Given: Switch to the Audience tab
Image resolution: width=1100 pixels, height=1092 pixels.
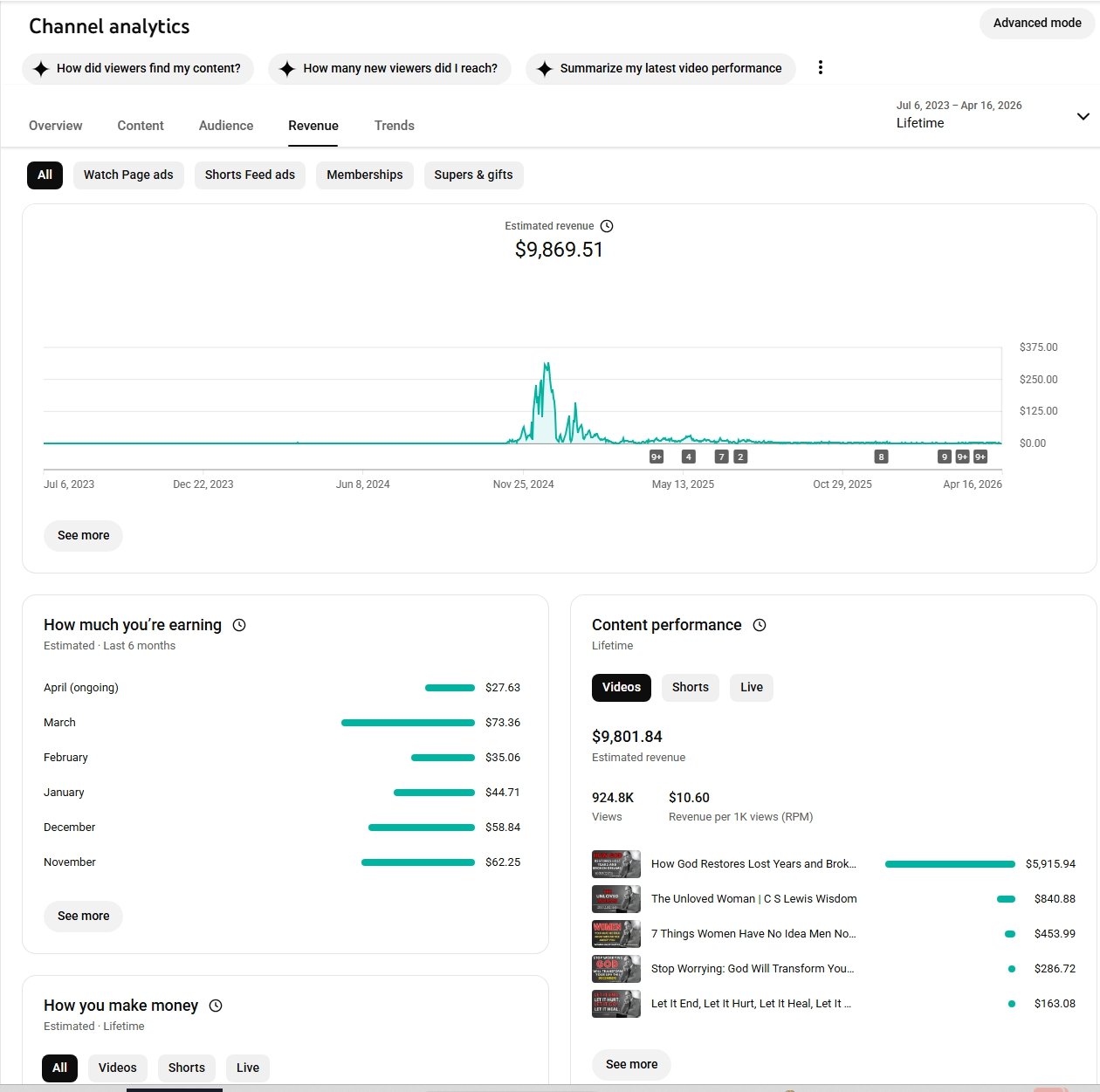Looking at the screenshot, I should tap(226, 126).
